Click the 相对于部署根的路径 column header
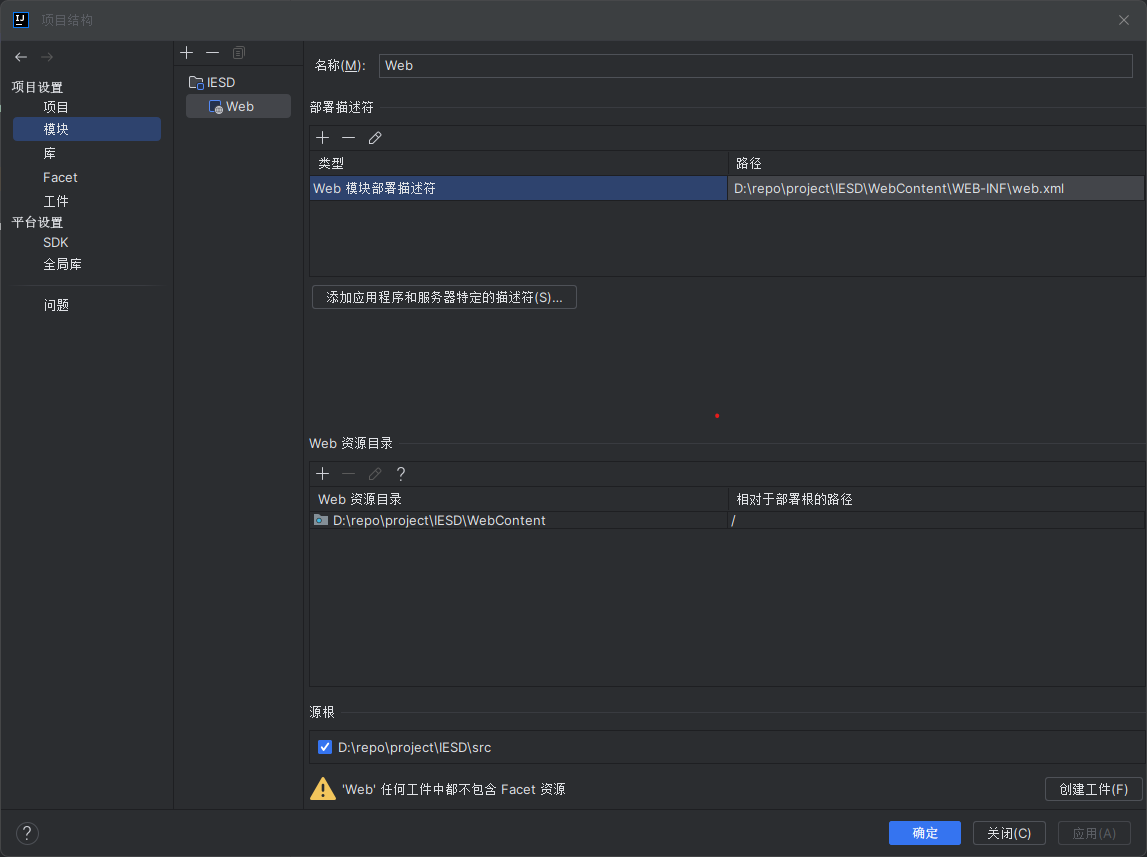 click(936, 499)
